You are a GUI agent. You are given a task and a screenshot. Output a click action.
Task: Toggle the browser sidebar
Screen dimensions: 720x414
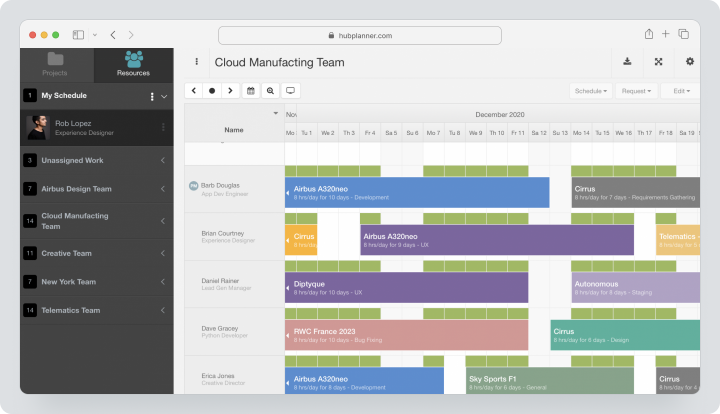coord(79,35)
